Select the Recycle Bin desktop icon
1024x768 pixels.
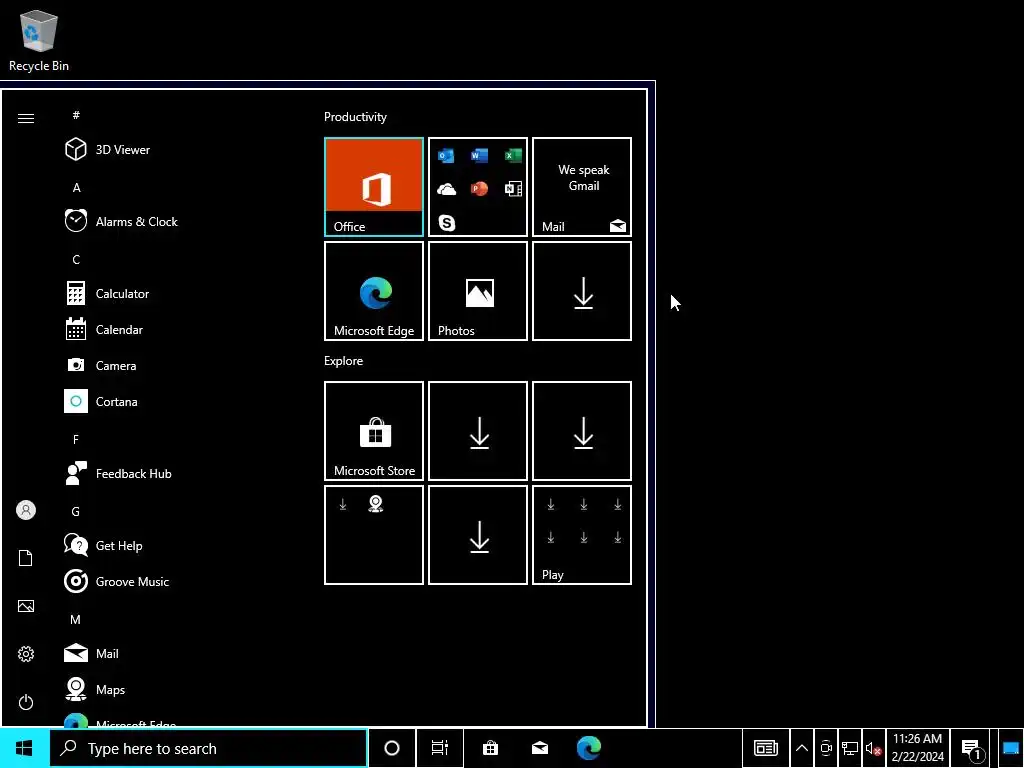click(x=39, y=40)
